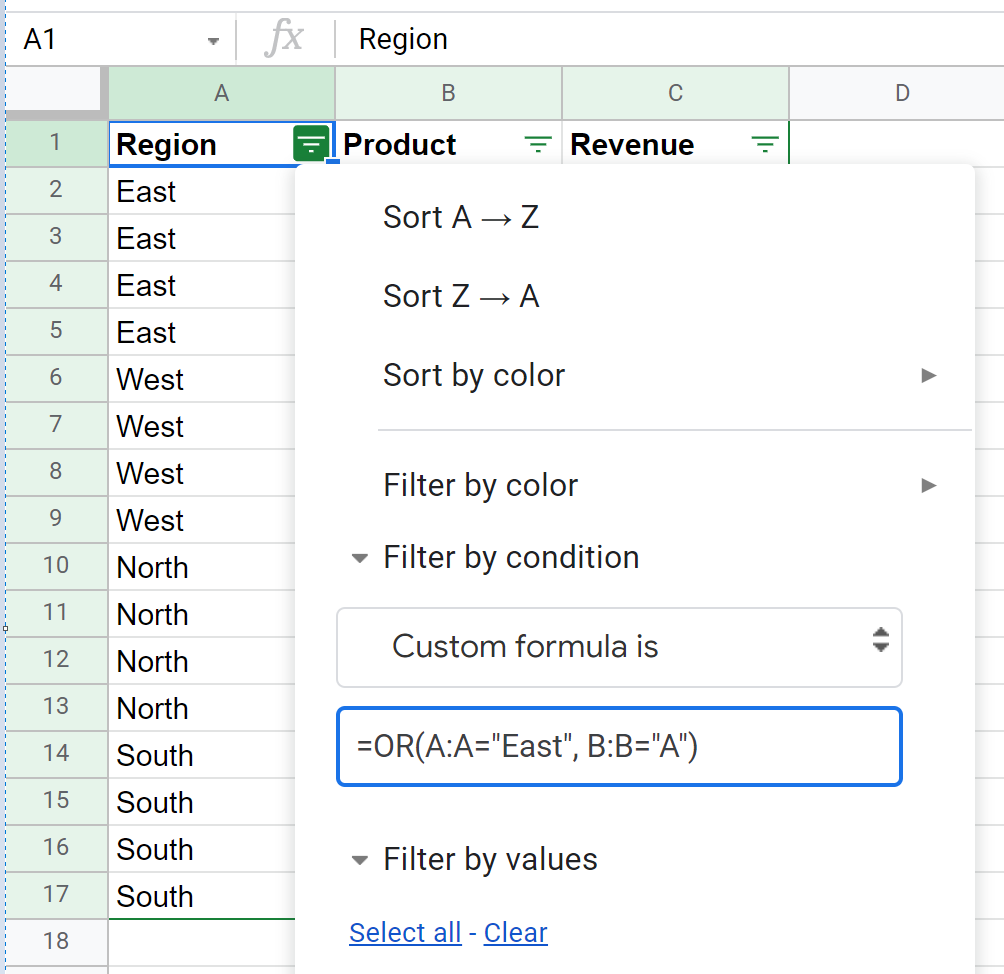Select Sort Z → A option
Viewport: 1004px width, 974px height.
pyautogui.click(x=461, y=296)
